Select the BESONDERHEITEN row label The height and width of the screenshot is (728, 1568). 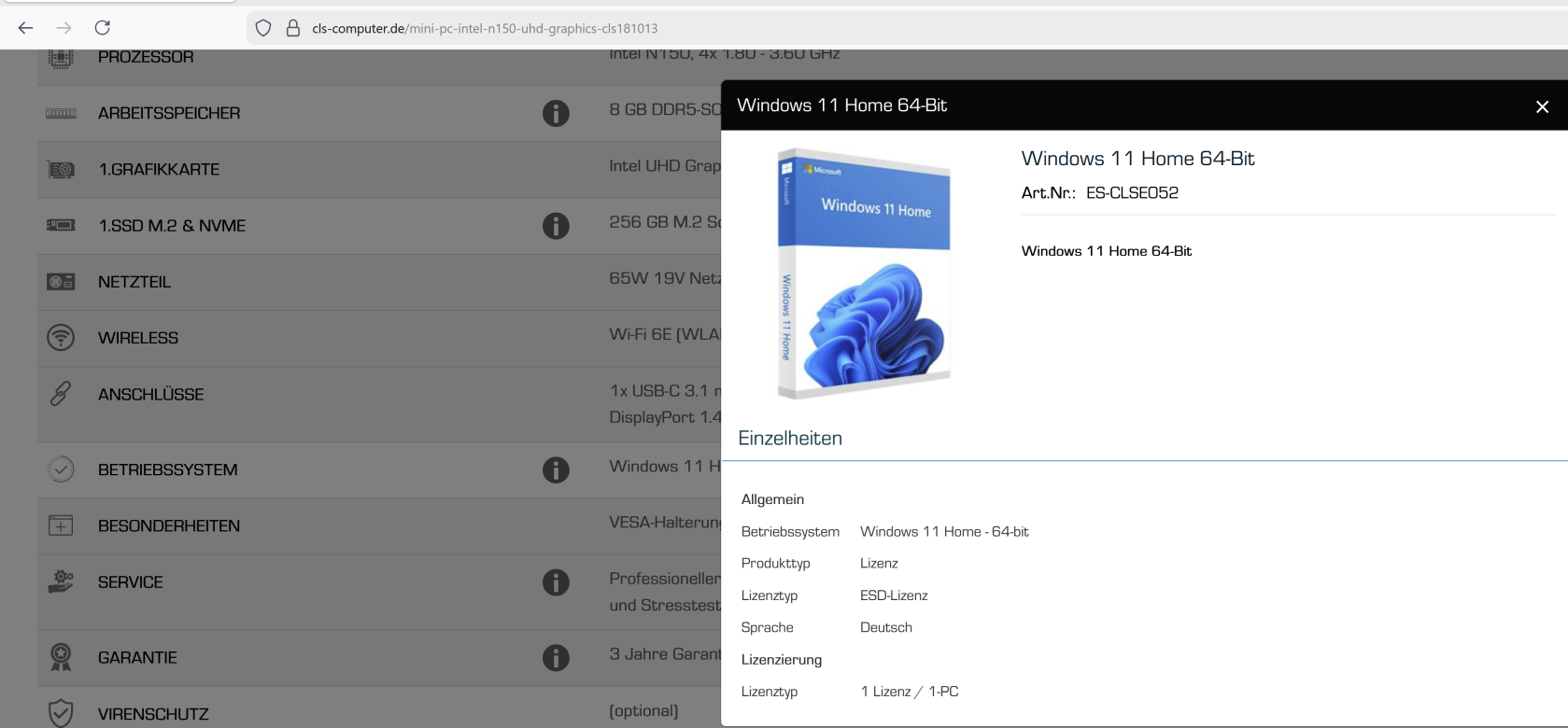169,525
